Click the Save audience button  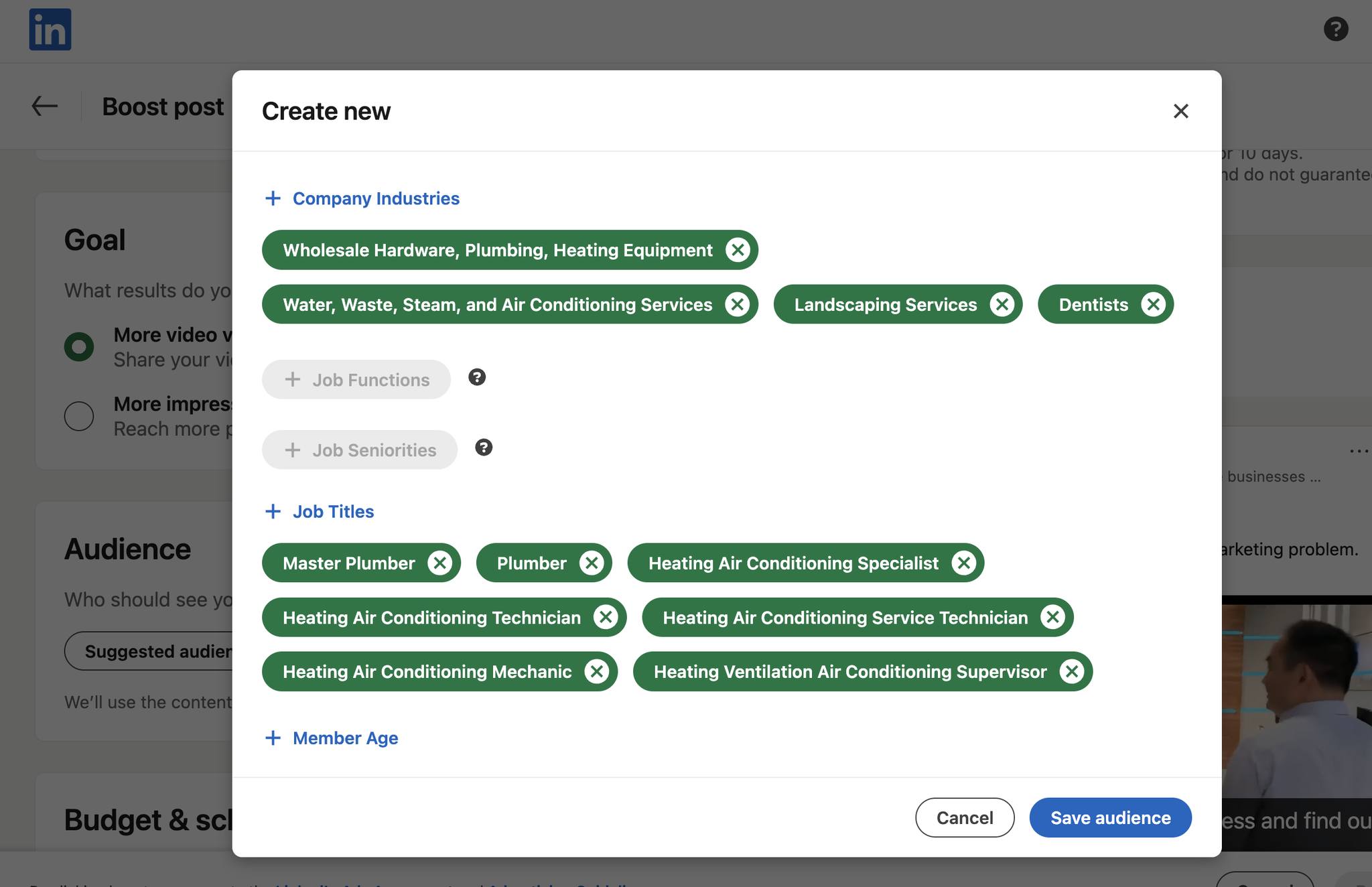coord(1110,818)
